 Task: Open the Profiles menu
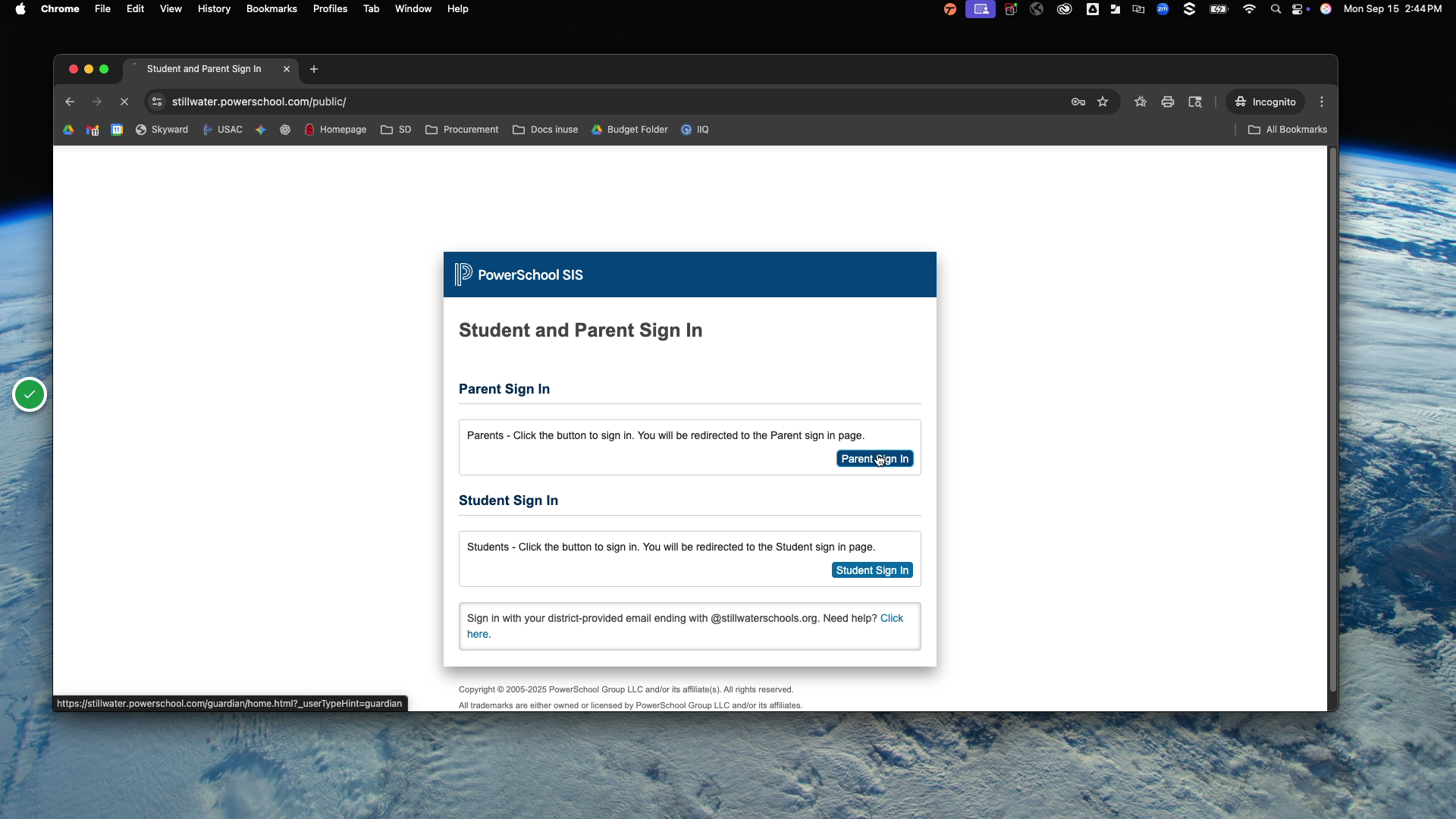tap(330, 9)
